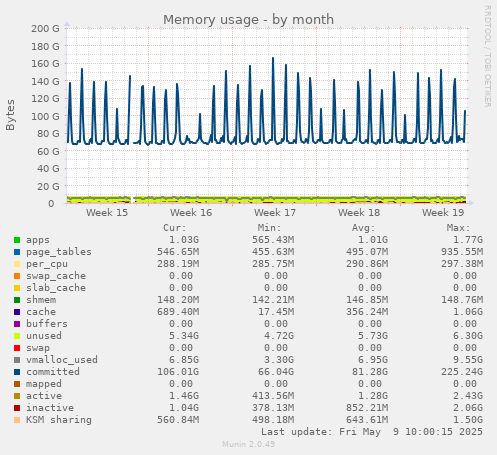Click the 'committed' legend label
The image size is (497, 455).
(53, 372)
